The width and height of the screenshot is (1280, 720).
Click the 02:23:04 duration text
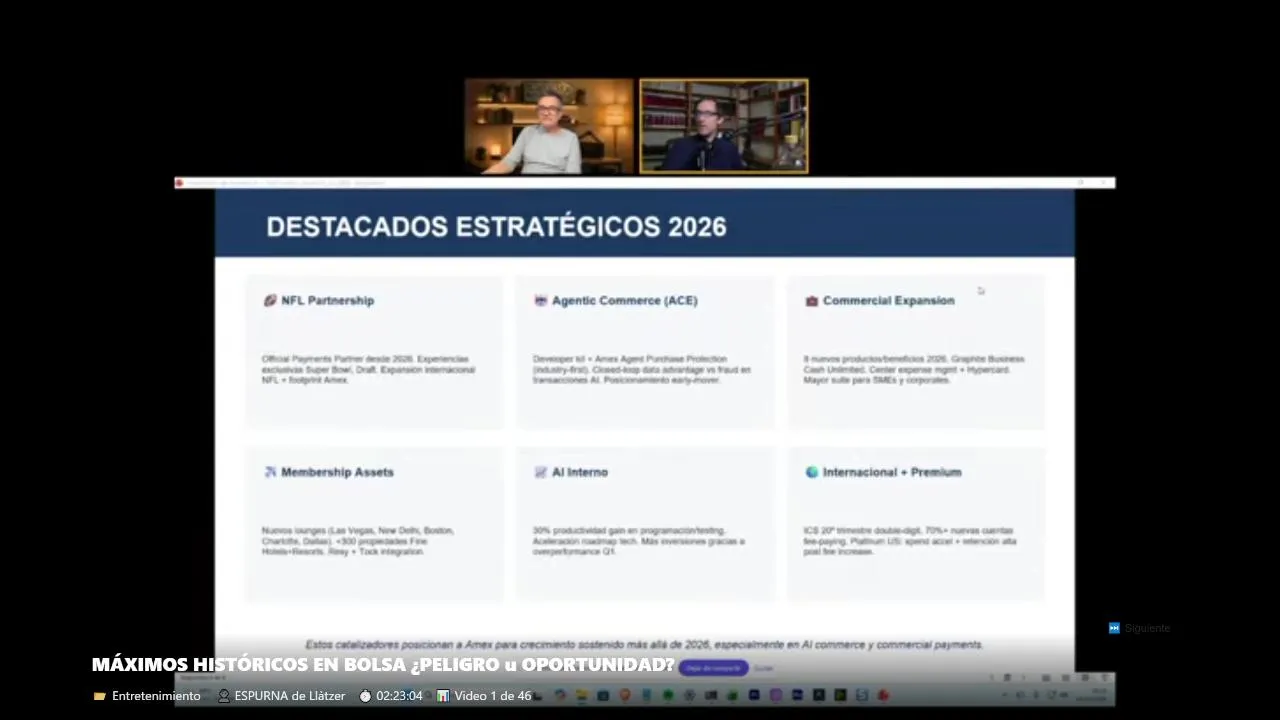coord(399,696)
